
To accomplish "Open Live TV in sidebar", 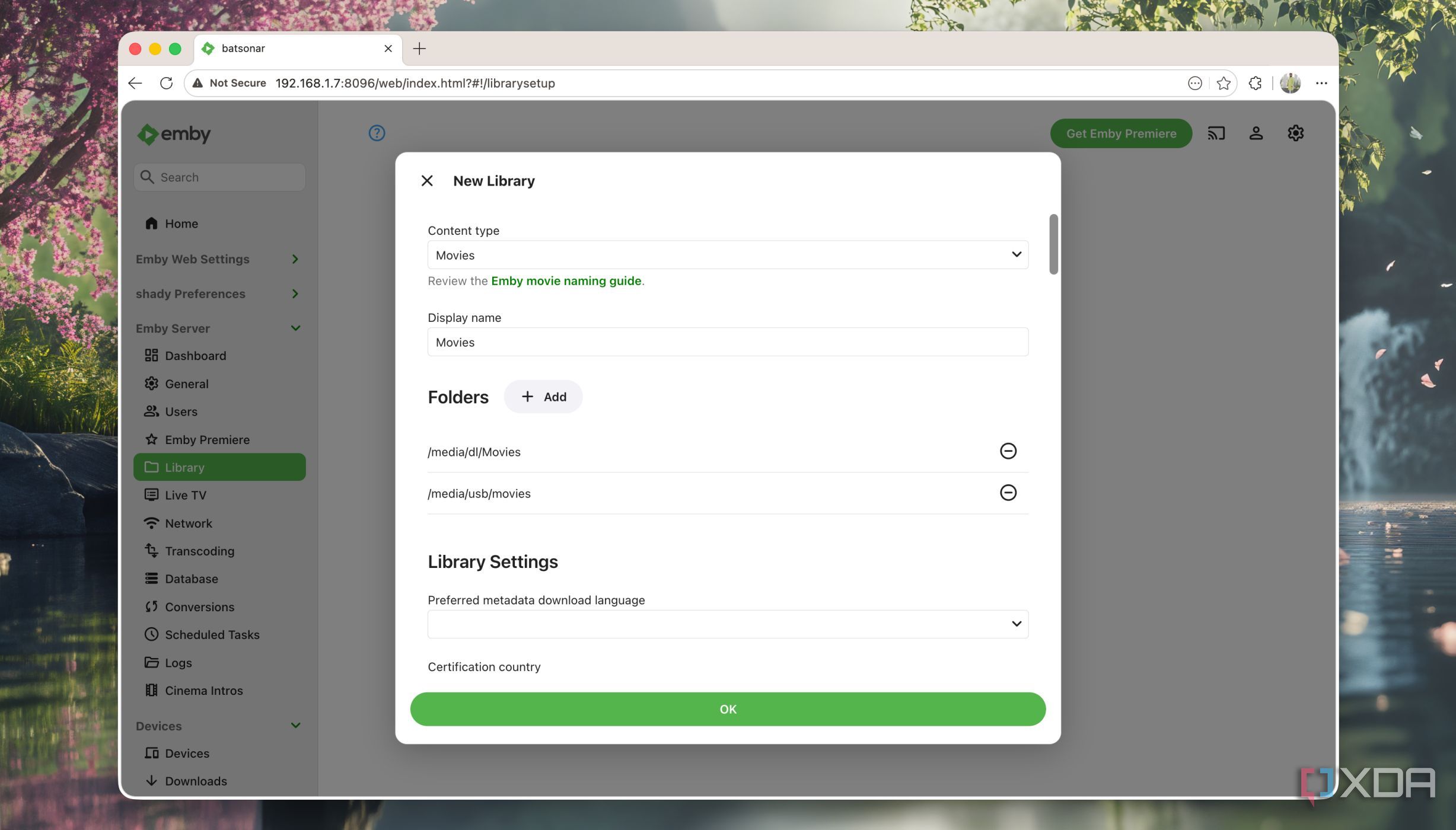I will coord(219,495).
